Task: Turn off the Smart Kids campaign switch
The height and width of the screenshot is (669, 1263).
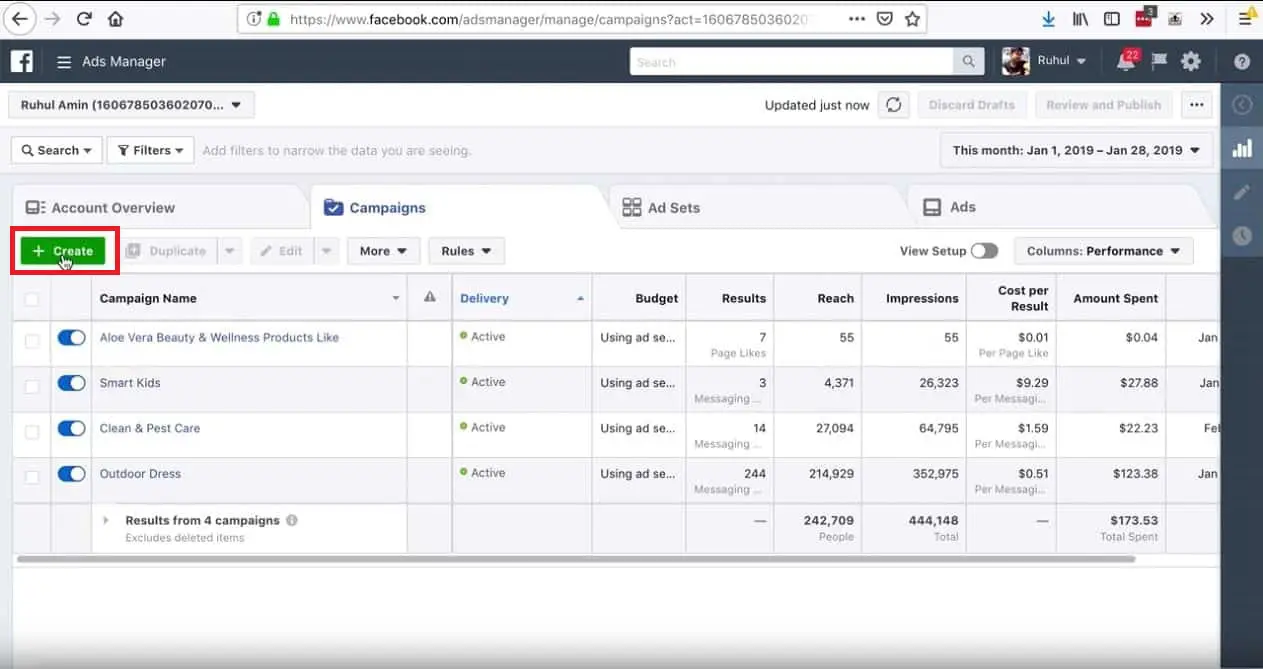Action: tap(71, 383)
